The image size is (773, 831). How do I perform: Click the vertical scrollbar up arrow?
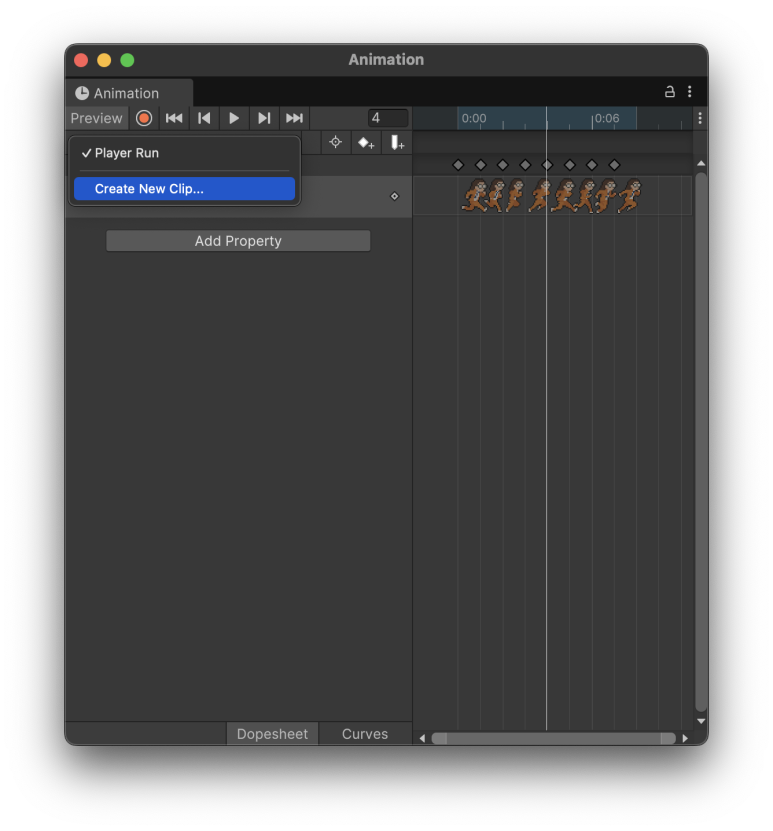700,163
